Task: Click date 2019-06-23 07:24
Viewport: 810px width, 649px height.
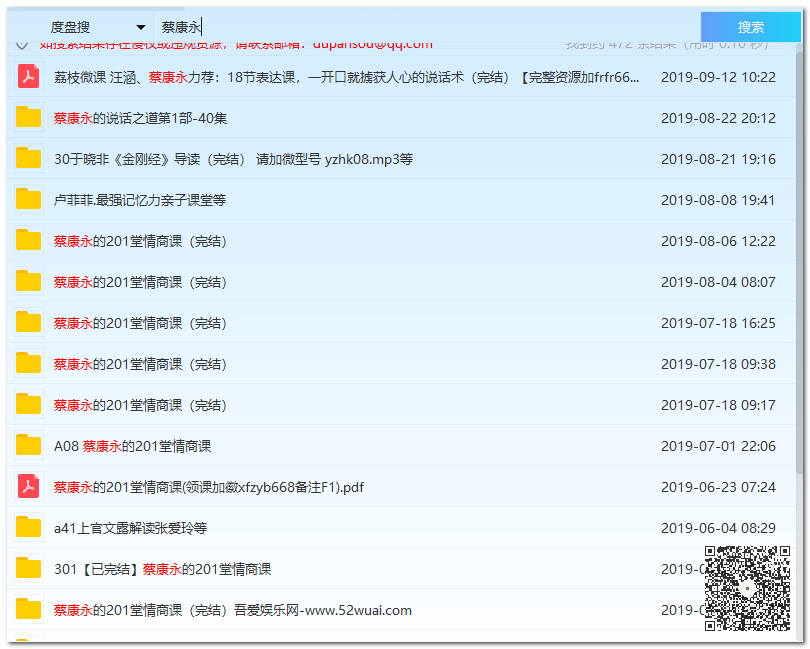Action: point(718,487)
